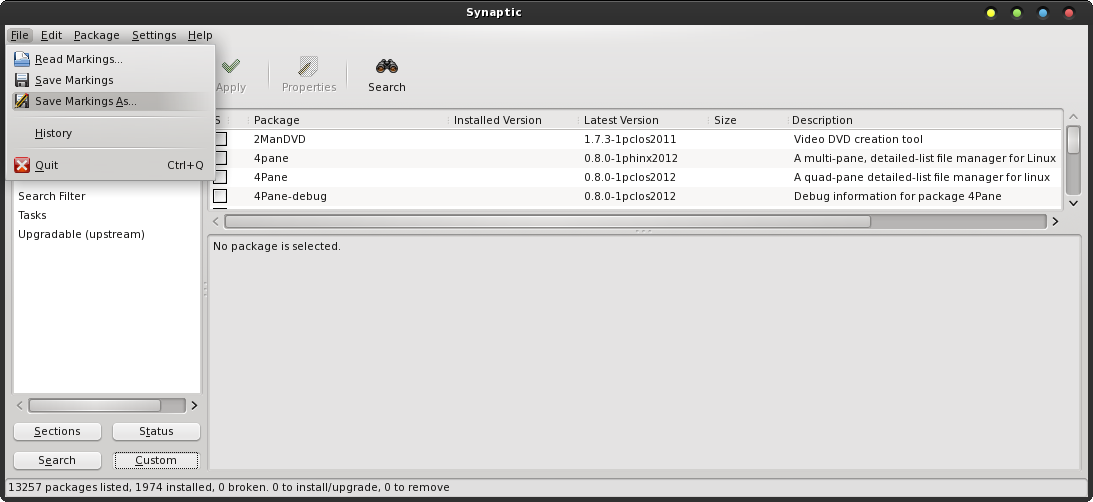
Task: Toggle the status checkbox for 4Pane-debug
Action: [220, 196]
